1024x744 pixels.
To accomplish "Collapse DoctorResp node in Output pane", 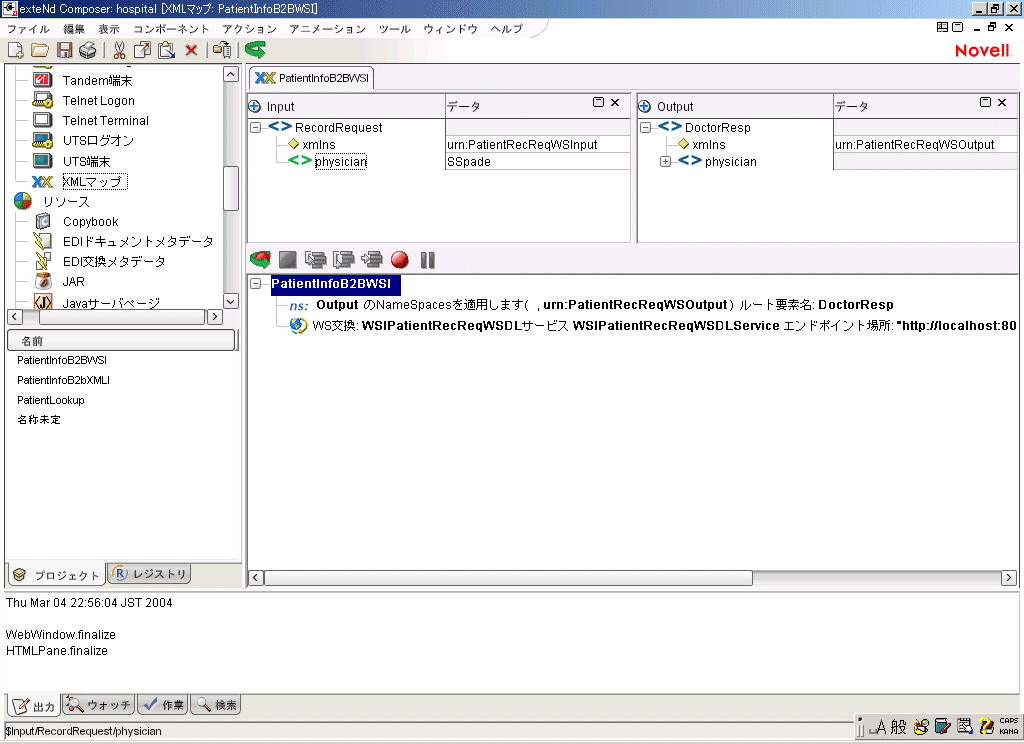I will click(646, 127).
